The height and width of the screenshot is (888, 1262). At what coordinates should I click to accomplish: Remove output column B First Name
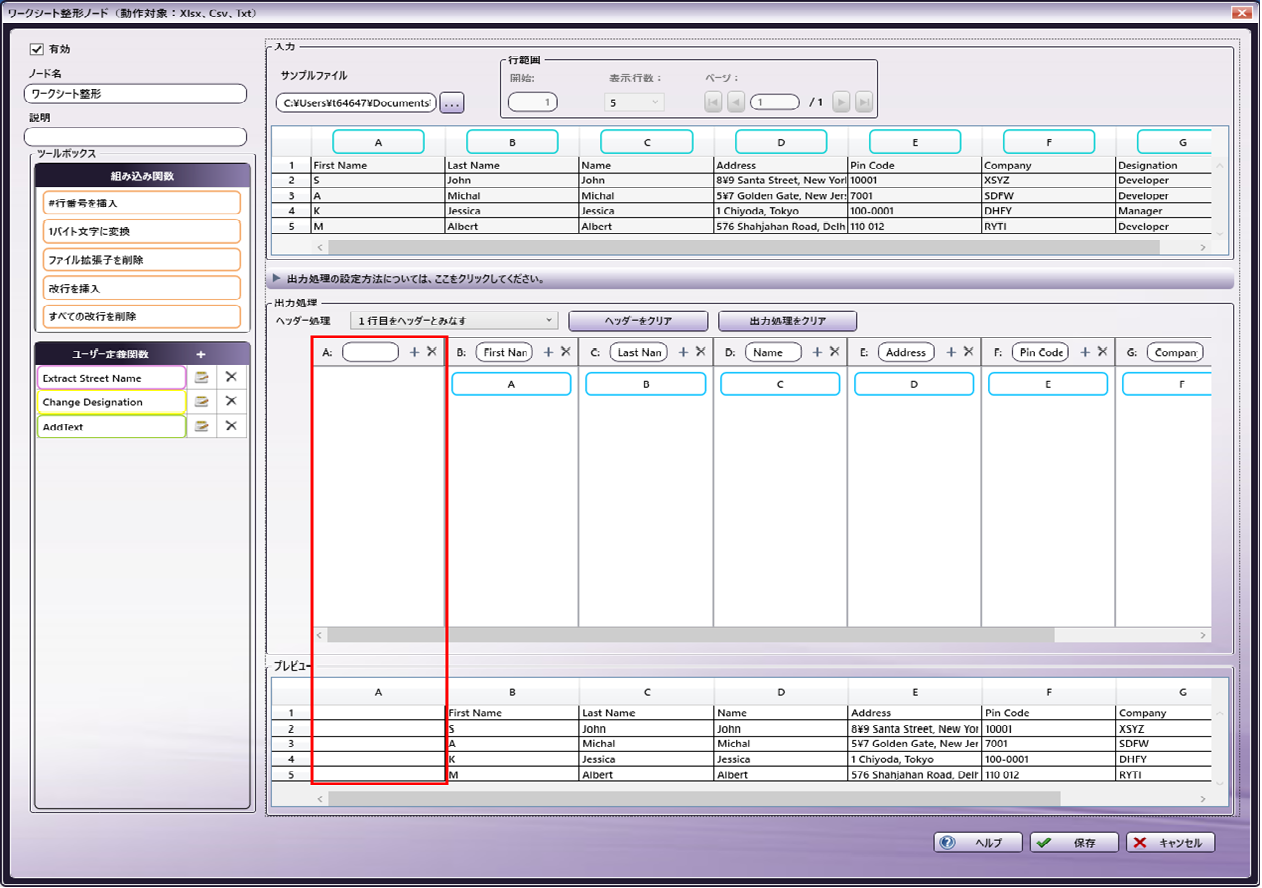point(566,352)
